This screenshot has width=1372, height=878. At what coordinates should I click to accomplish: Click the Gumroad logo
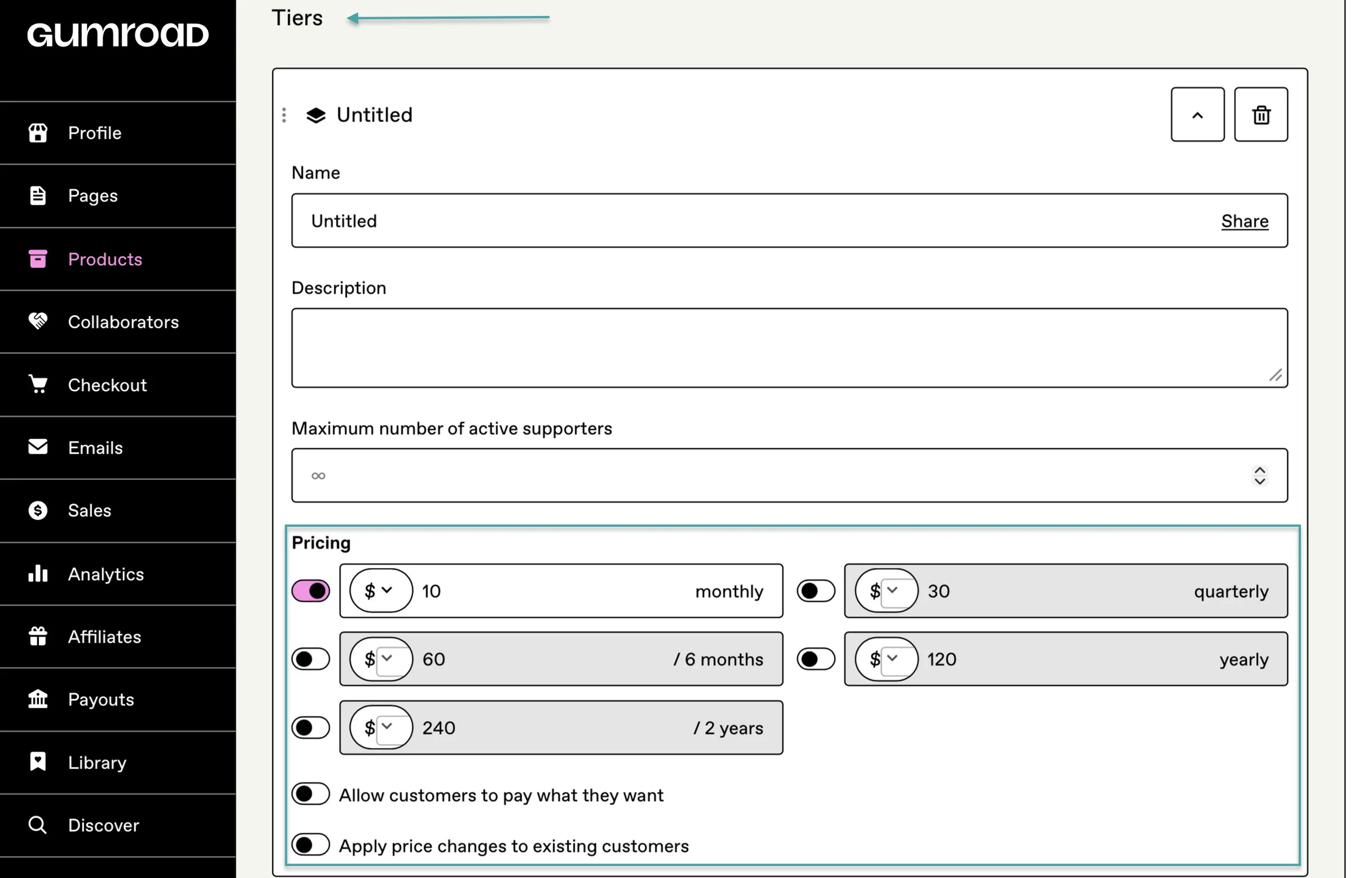click(x=118, y=35)
